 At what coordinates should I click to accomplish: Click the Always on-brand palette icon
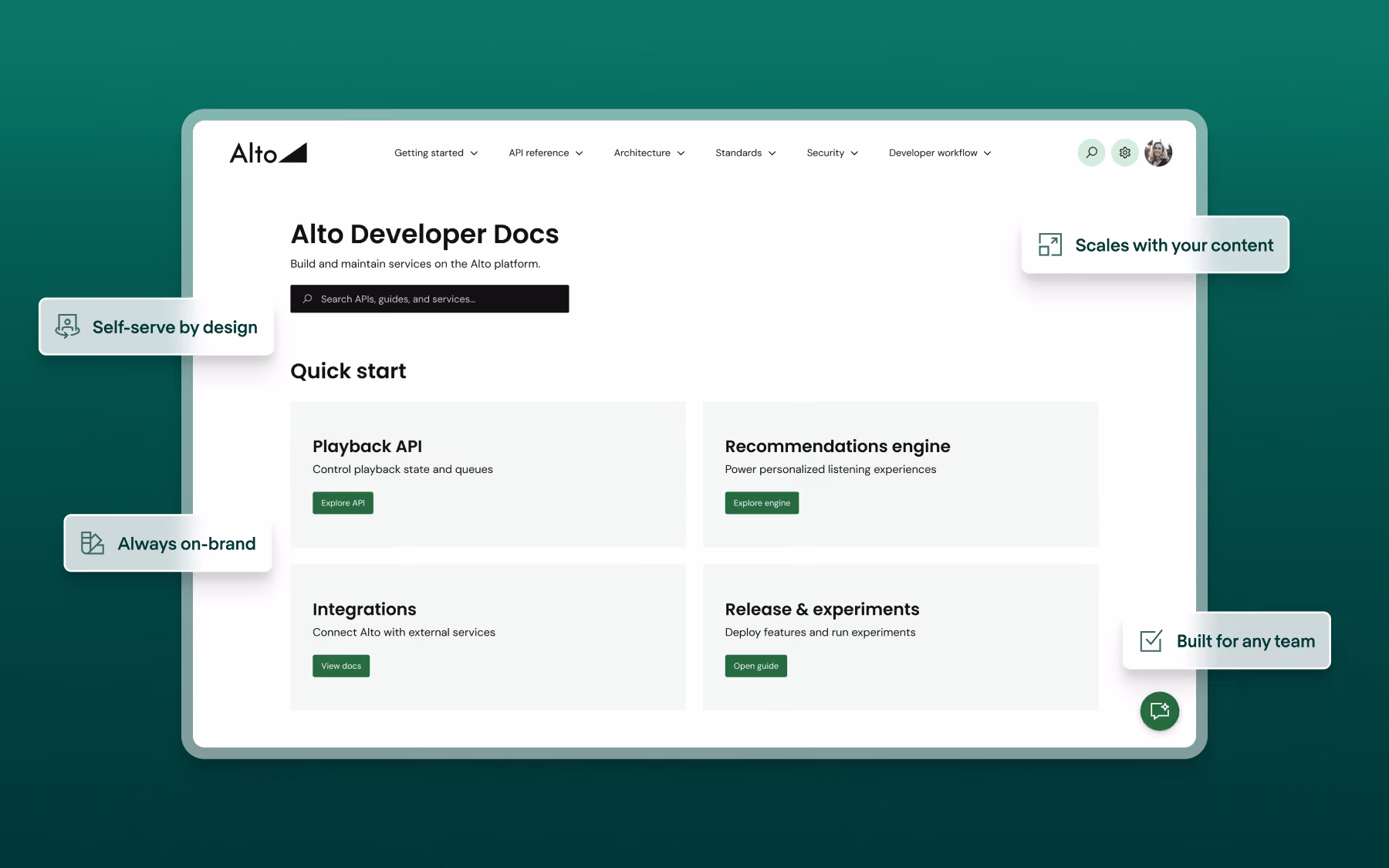point(93,543)
